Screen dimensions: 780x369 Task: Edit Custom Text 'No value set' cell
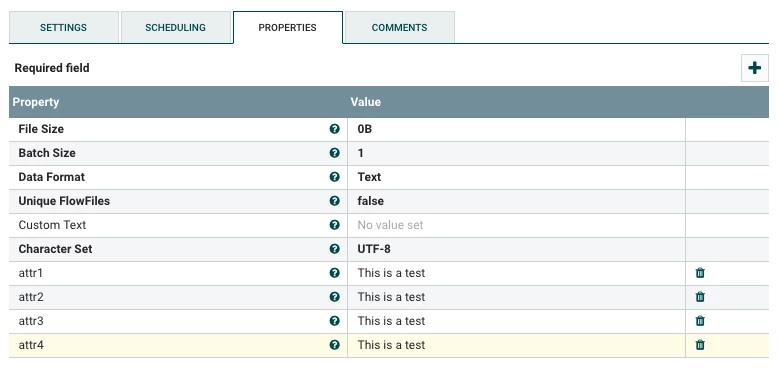(x=516, y=225)
